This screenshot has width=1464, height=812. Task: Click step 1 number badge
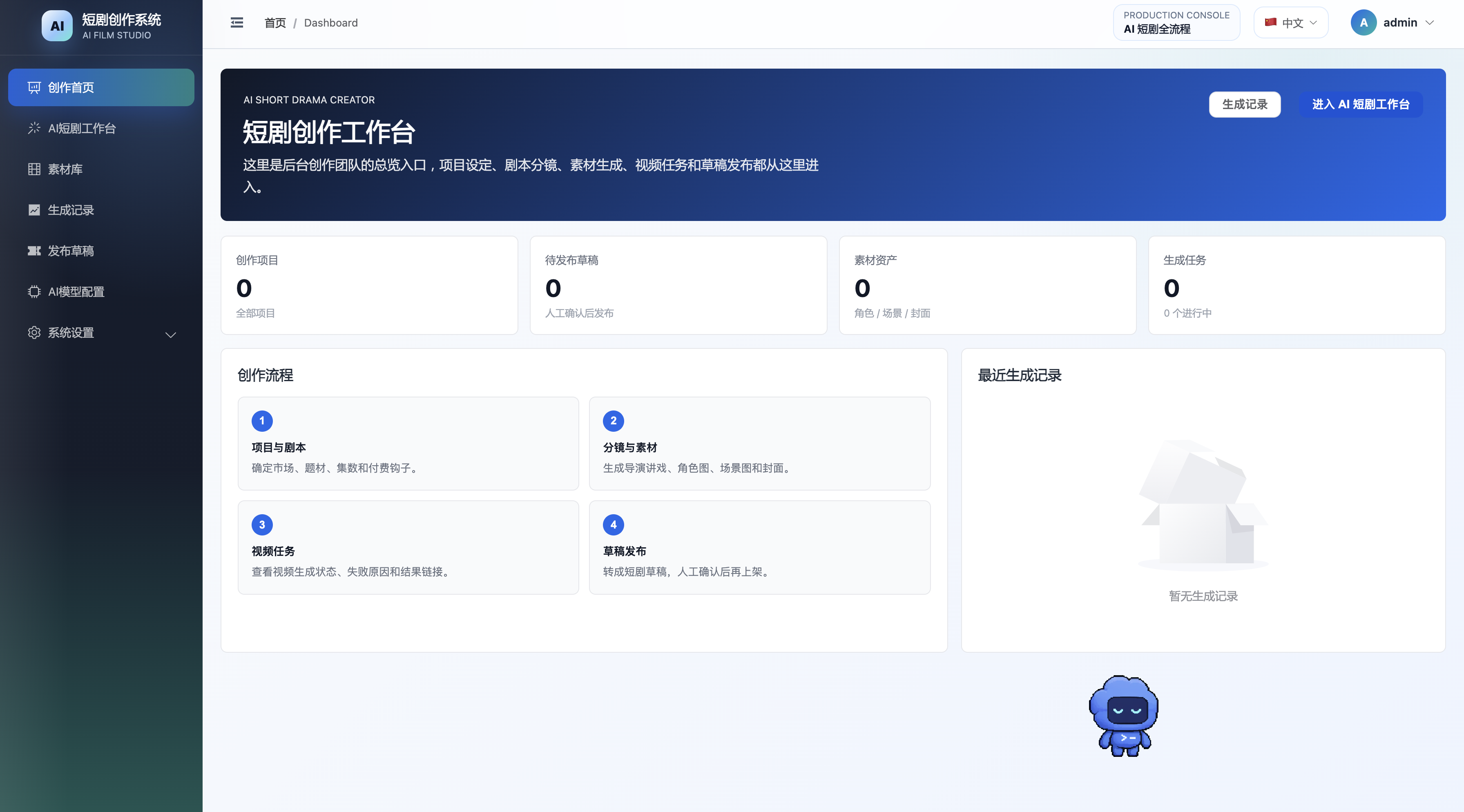262,421
